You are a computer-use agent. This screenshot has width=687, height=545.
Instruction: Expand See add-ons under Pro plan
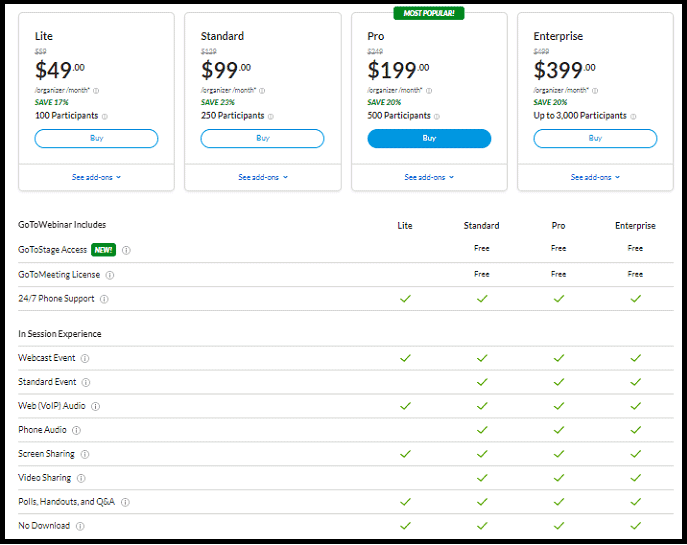point(429,177)
